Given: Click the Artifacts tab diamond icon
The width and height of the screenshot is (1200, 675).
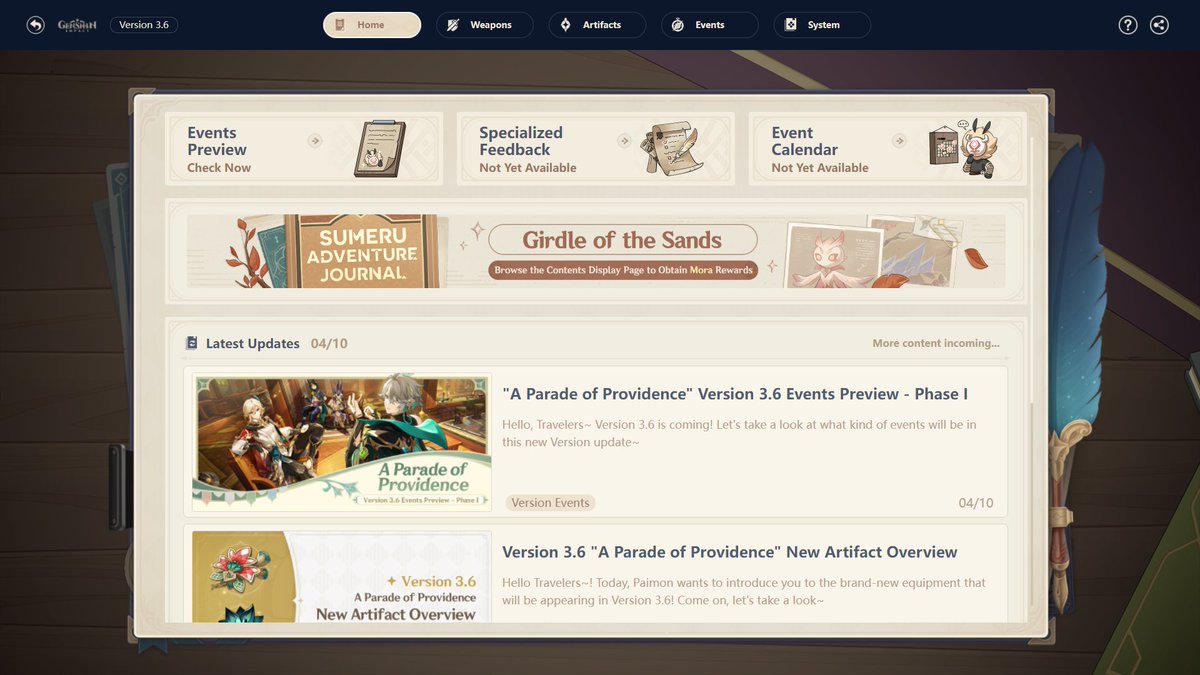Looking at the screenshot, I should (565, 25).
